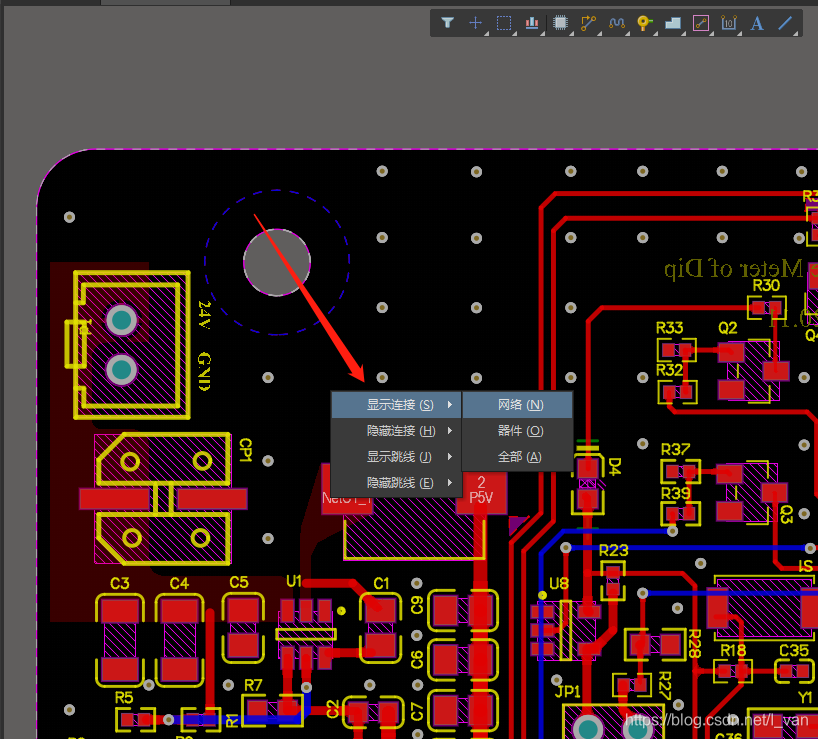This screenshot has width=818, height=739.
Task: Select the place component chip icon
Action: point(560,22)
